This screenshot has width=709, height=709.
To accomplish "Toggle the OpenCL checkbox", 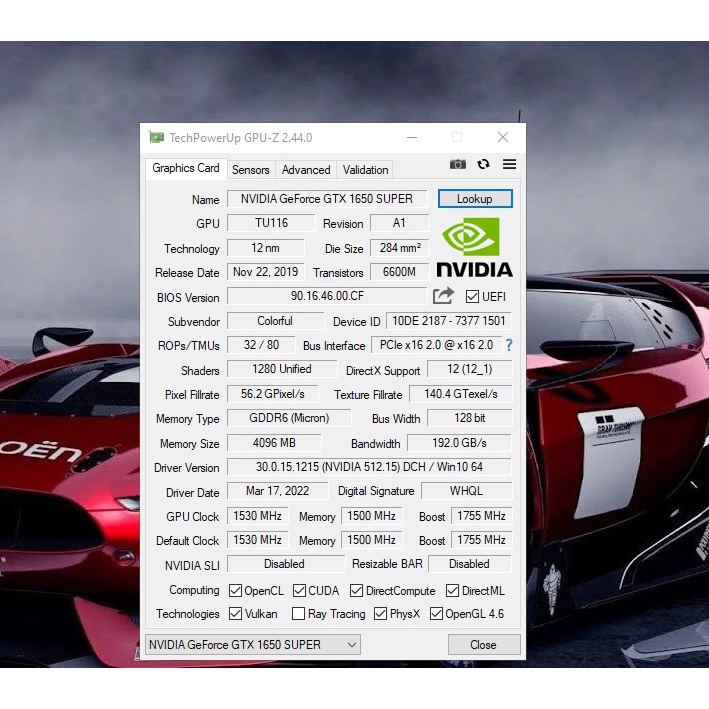I will click(235, 591).
